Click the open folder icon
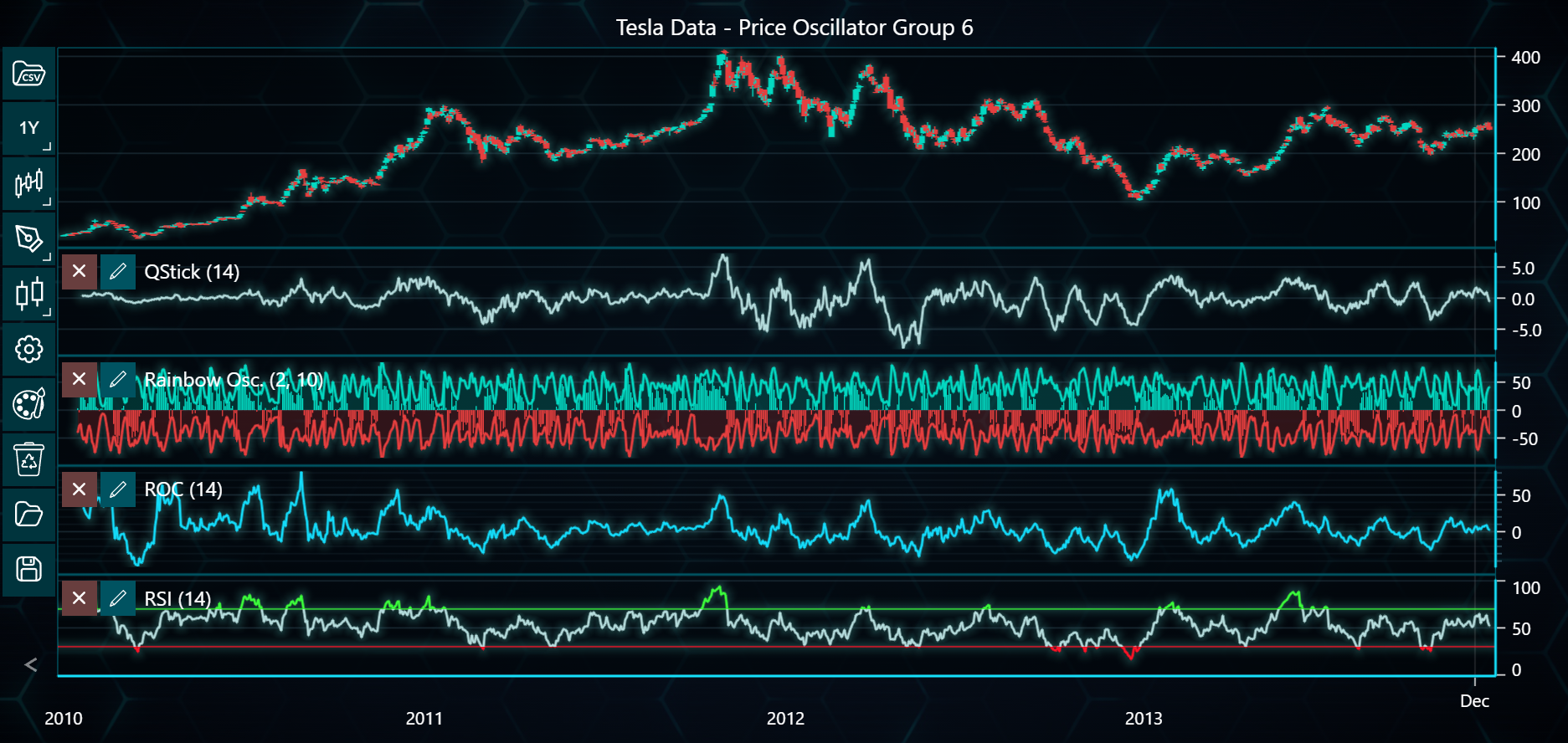 (x=29, y=514)
